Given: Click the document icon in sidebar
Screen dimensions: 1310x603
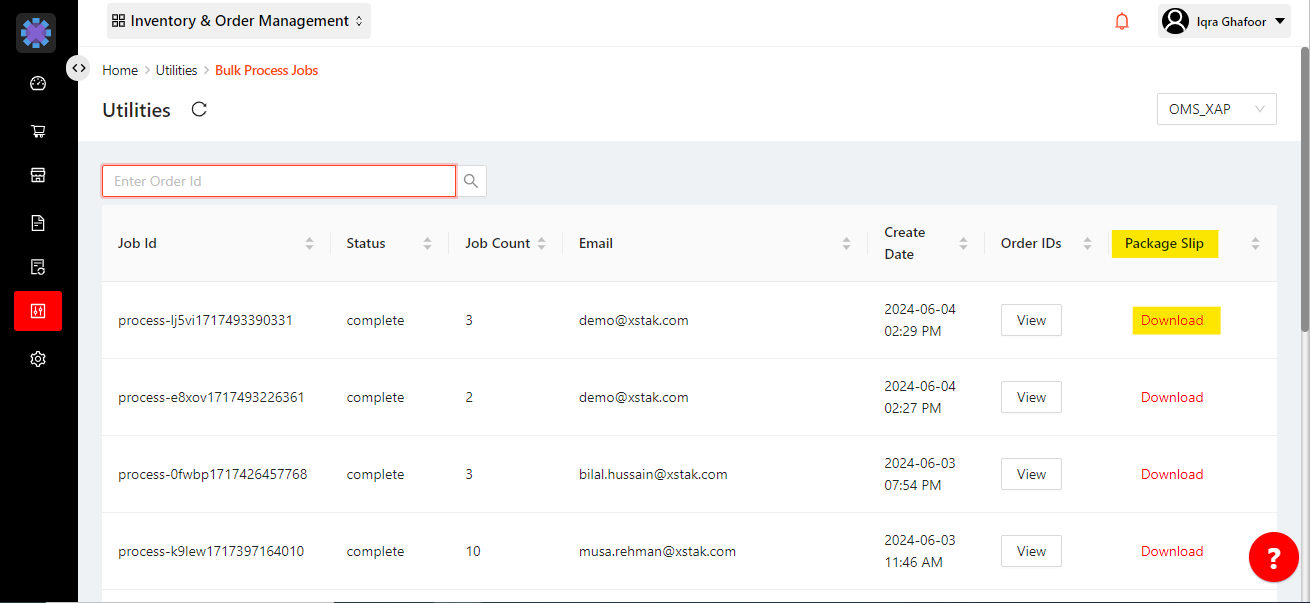Looking at the screenshot, I should (x=38, y=223).
